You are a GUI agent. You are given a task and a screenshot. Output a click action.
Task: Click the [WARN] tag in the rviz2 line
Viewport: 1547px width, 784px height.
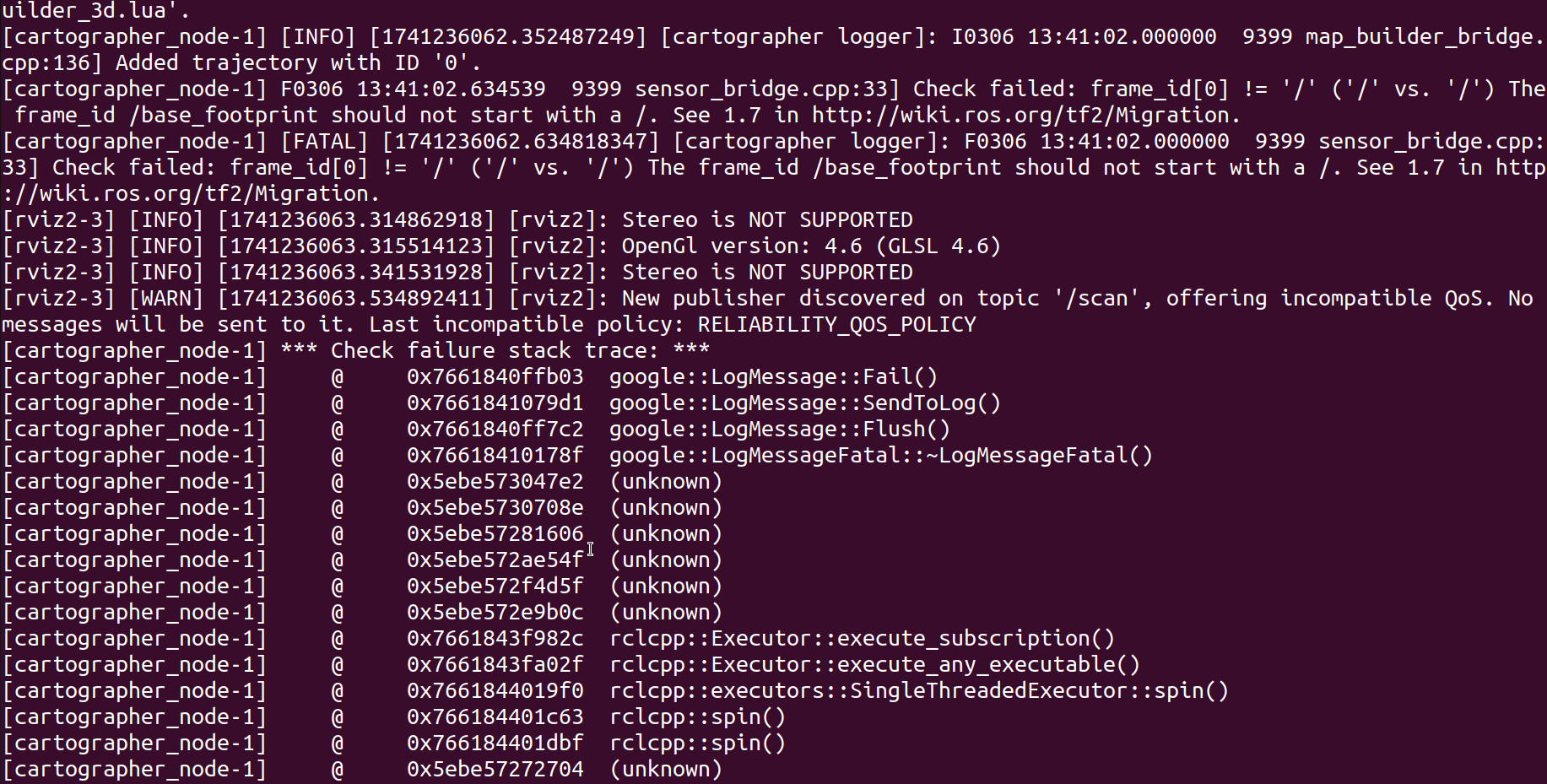point(166,299)
